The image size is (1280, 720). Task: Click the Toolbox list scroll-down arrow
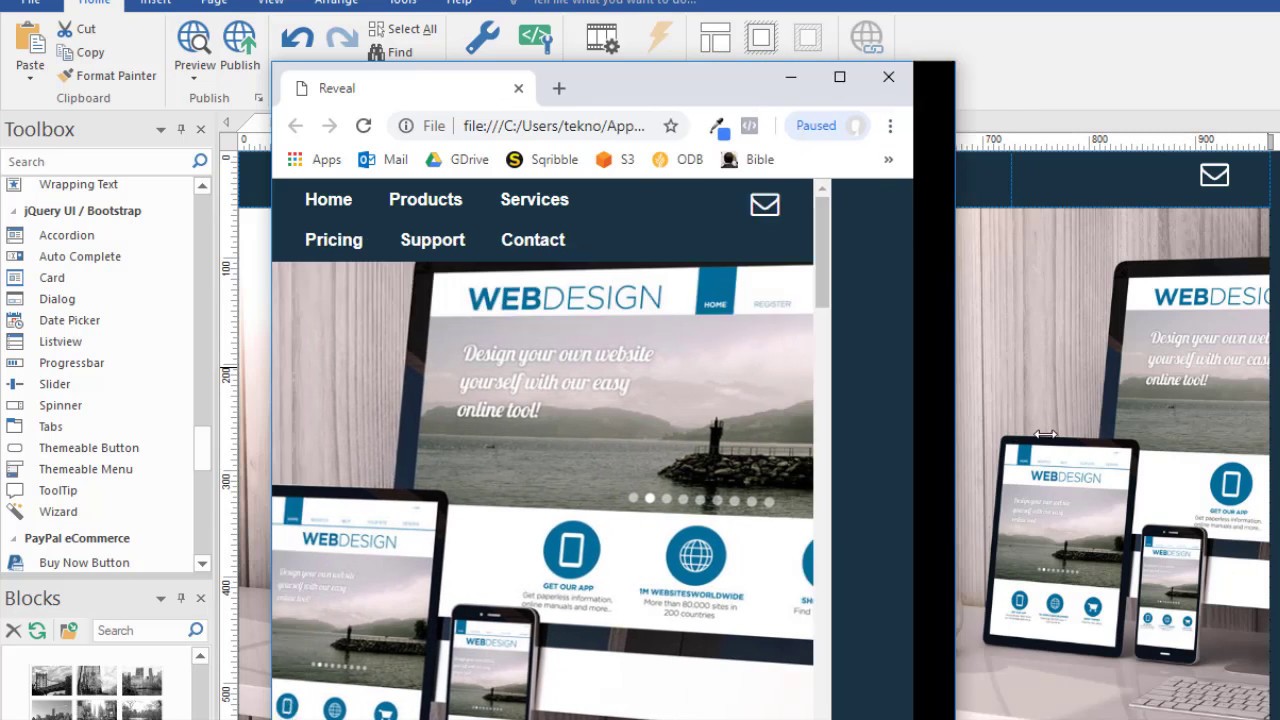[x=202, y=563]
